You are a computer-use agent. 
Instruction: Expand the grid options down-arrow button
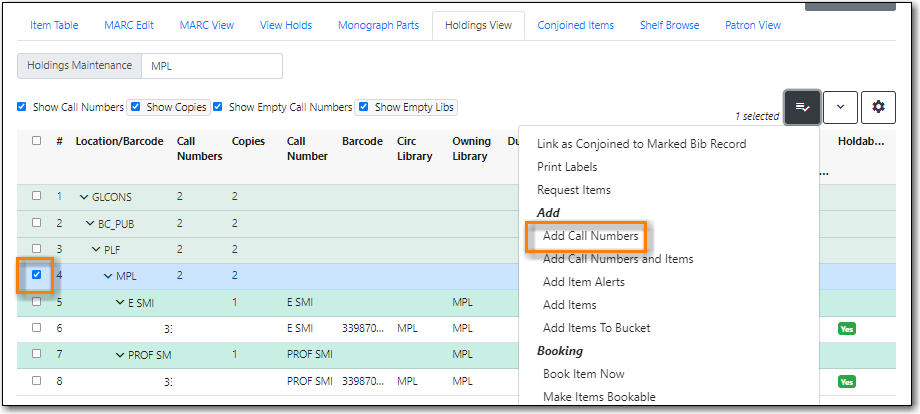[840, 107]
